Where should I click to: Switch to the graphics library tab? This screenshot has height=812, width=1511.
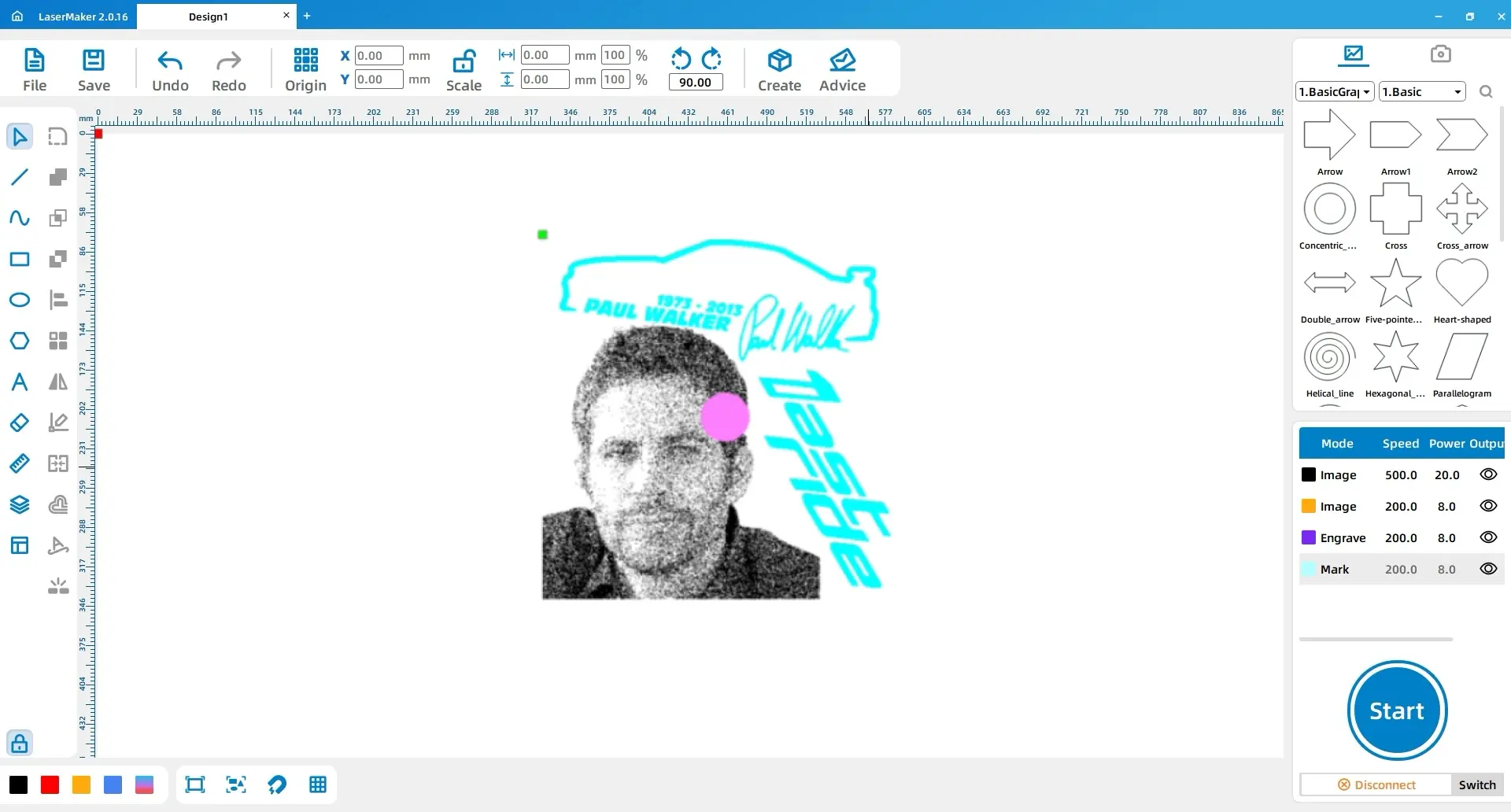coord(1354,54)
